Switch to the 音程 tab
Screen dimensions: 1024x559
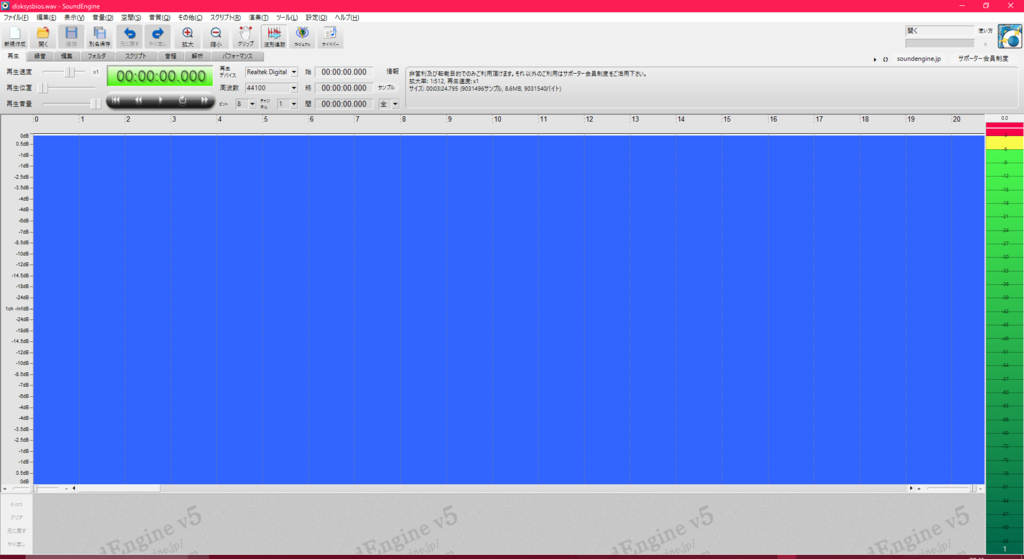(x=170, y=56)
